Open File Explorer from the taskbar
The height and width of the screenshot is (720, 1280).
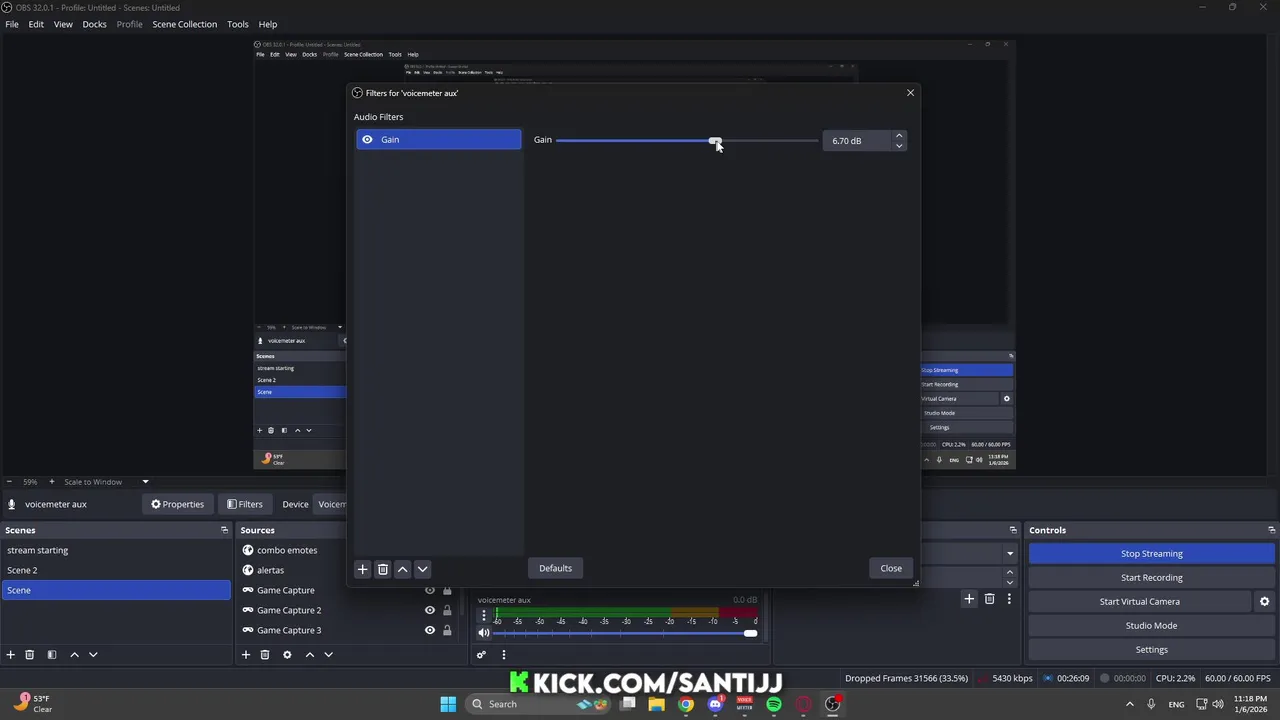(657, 704)
